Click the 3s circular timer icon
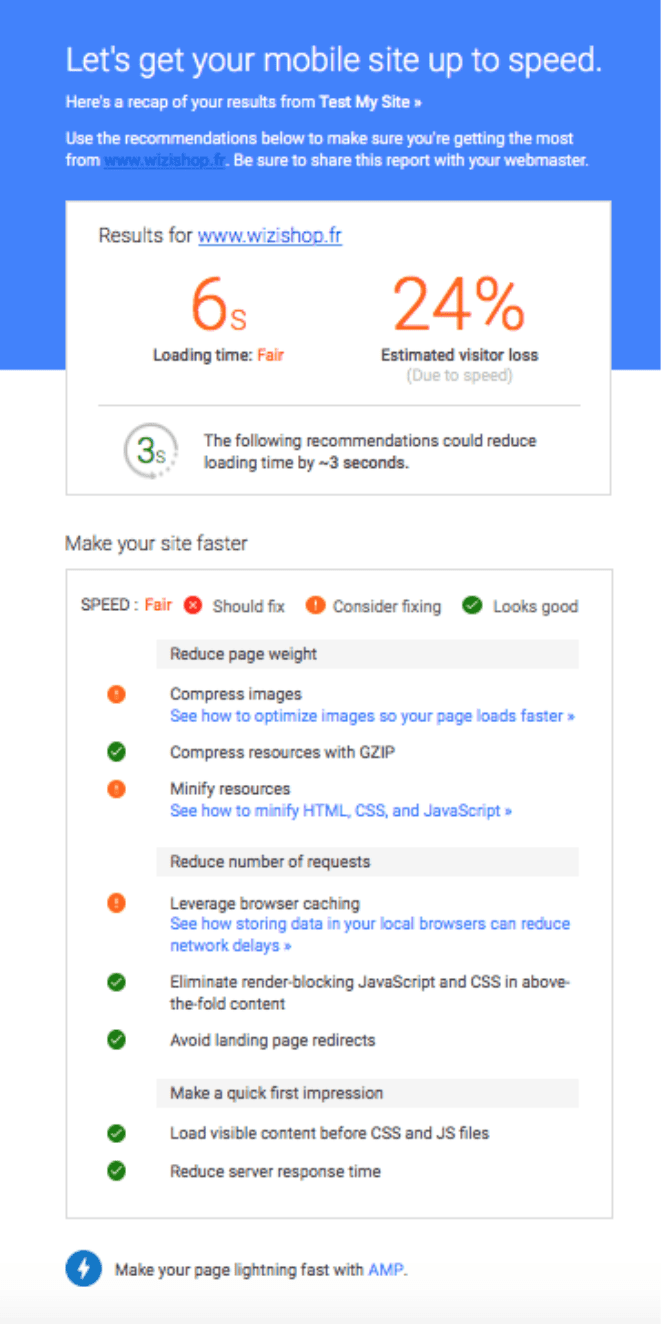The image size is (662, 1326). (x=151, y=451)
